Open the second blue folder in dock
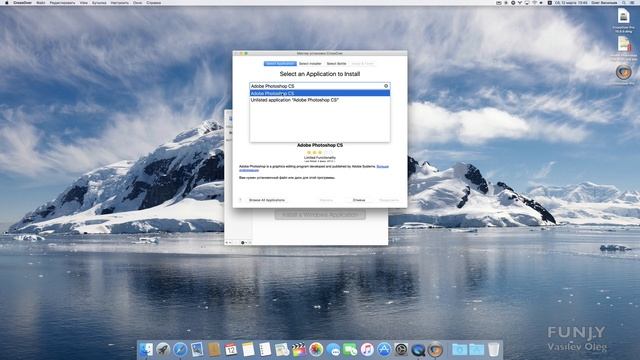The width and height of the screenshot is (640, 360). point(476,350)
